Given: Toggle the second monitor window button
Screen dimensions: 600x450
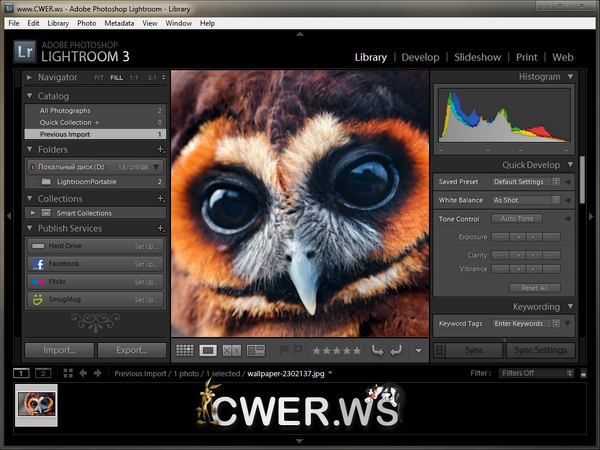Looking at the screenshot, I should 43,373.
